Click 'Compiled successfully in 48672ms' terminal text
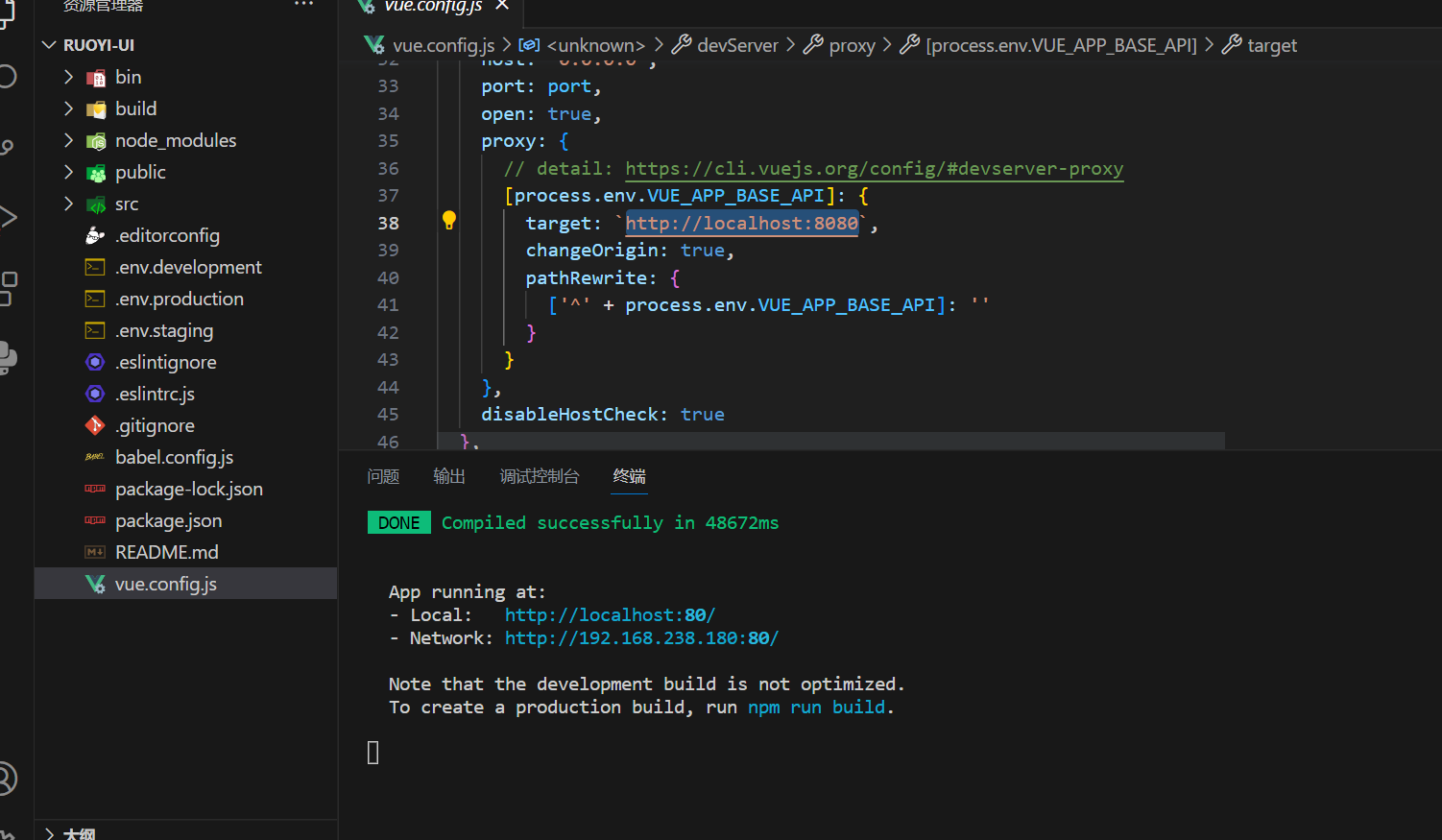1442x840 pixels. point(610,523)
